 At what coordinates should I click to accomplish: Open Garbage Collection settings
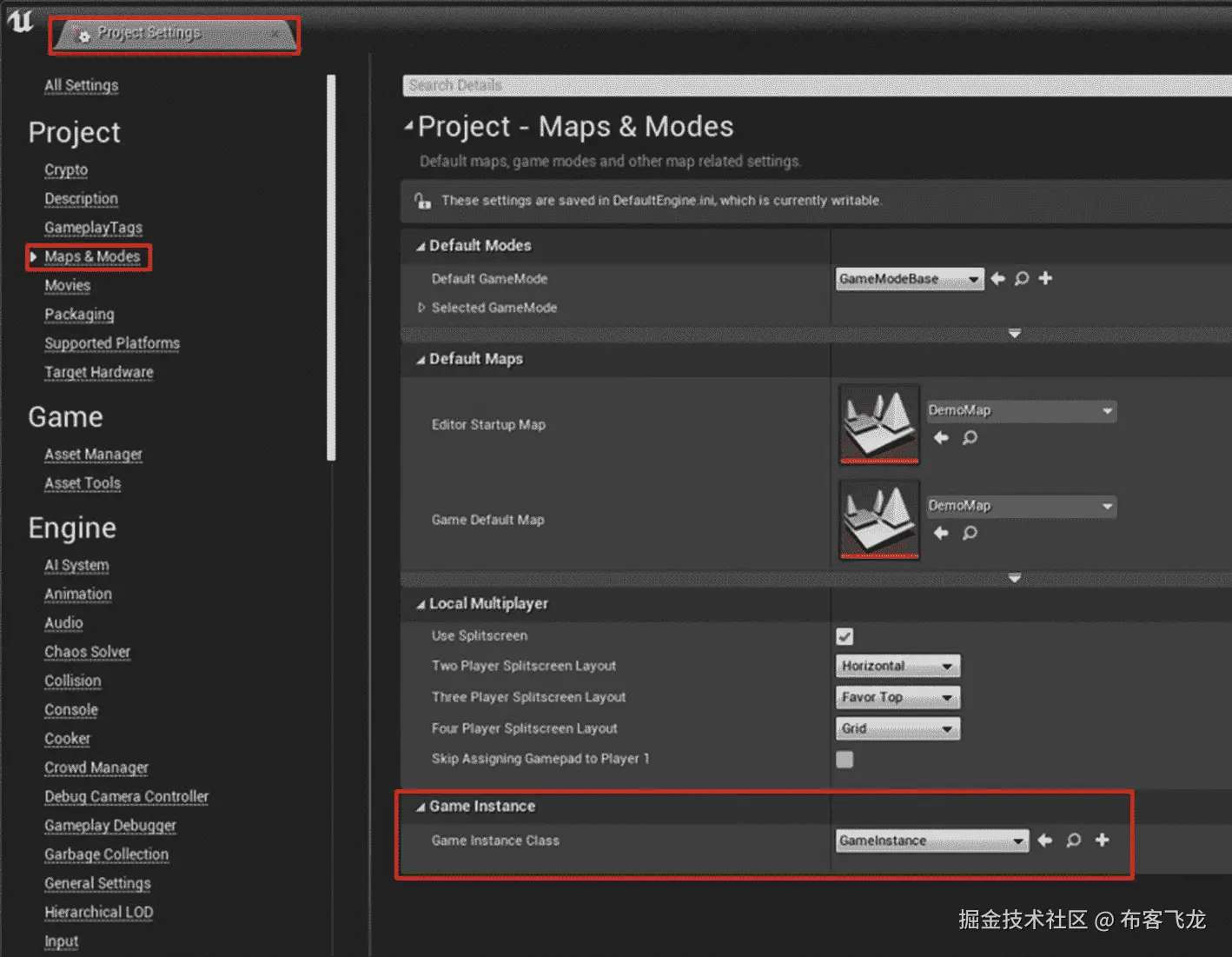106,854
